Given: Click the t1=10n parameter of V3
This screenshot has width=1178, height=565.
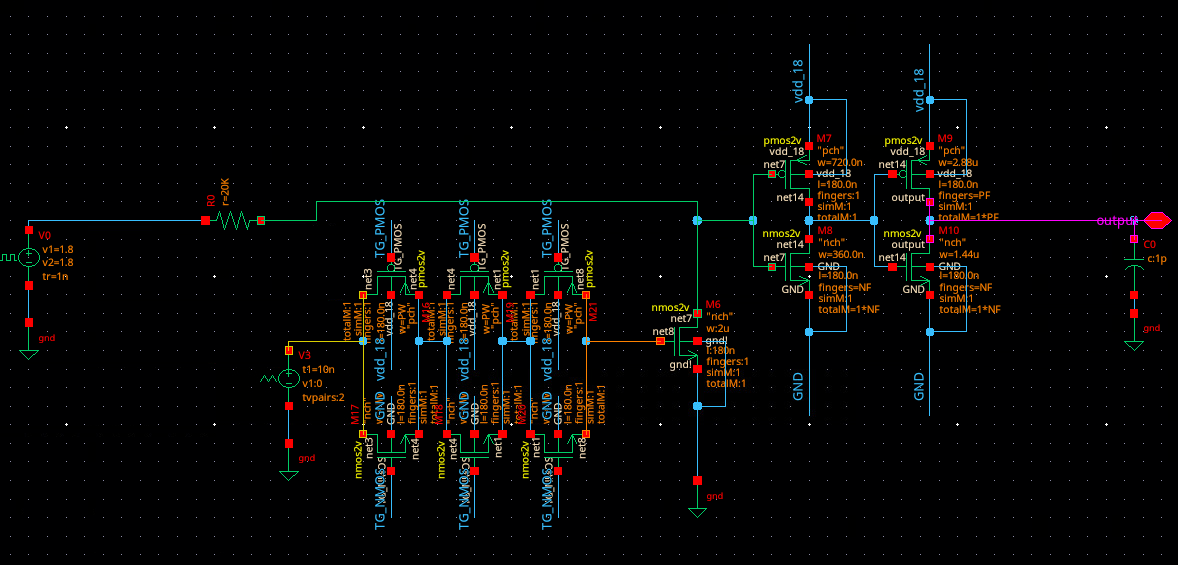Looking at the screenshot, I should (x=317, y=370).
